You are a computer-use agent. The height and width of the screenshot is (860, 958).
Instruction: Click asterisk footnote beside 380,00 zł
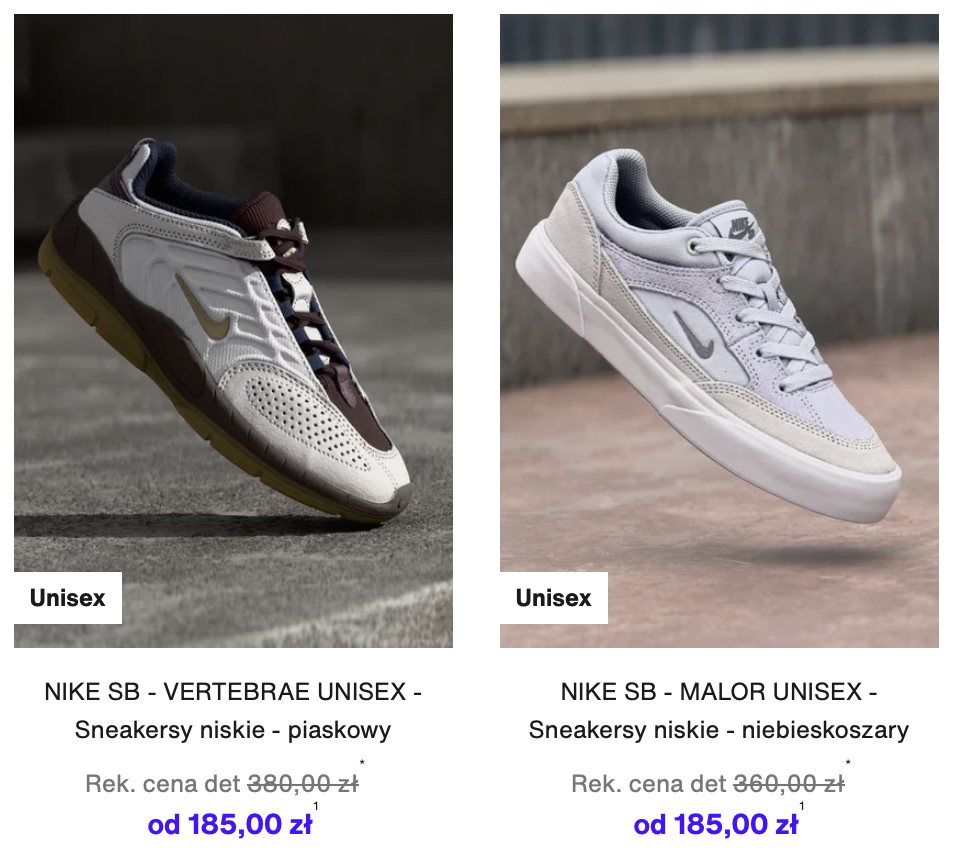pos(362,762)
